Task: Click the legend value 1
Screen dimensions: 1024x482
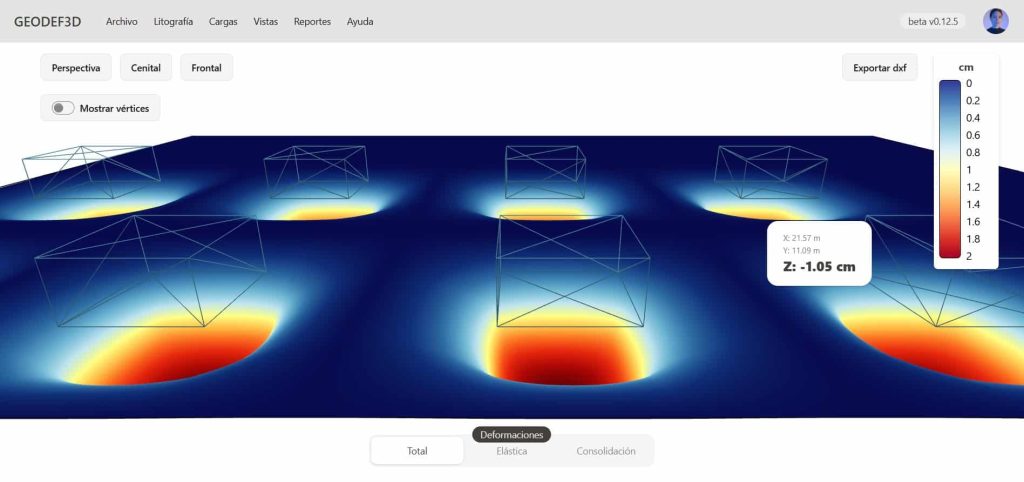Action: [x=968, y=170]
